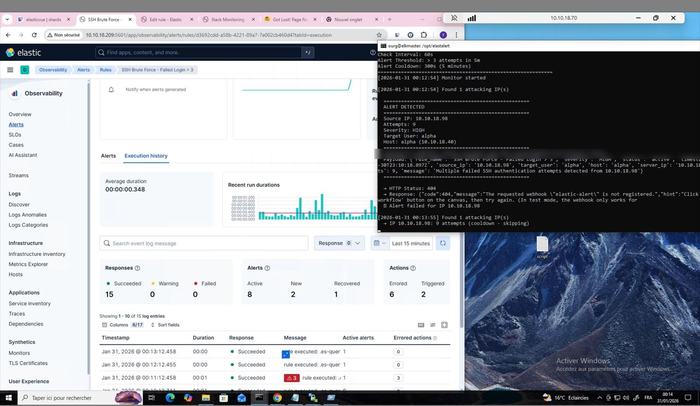Open Overview in the sidebar

click(x=20, y=114)
